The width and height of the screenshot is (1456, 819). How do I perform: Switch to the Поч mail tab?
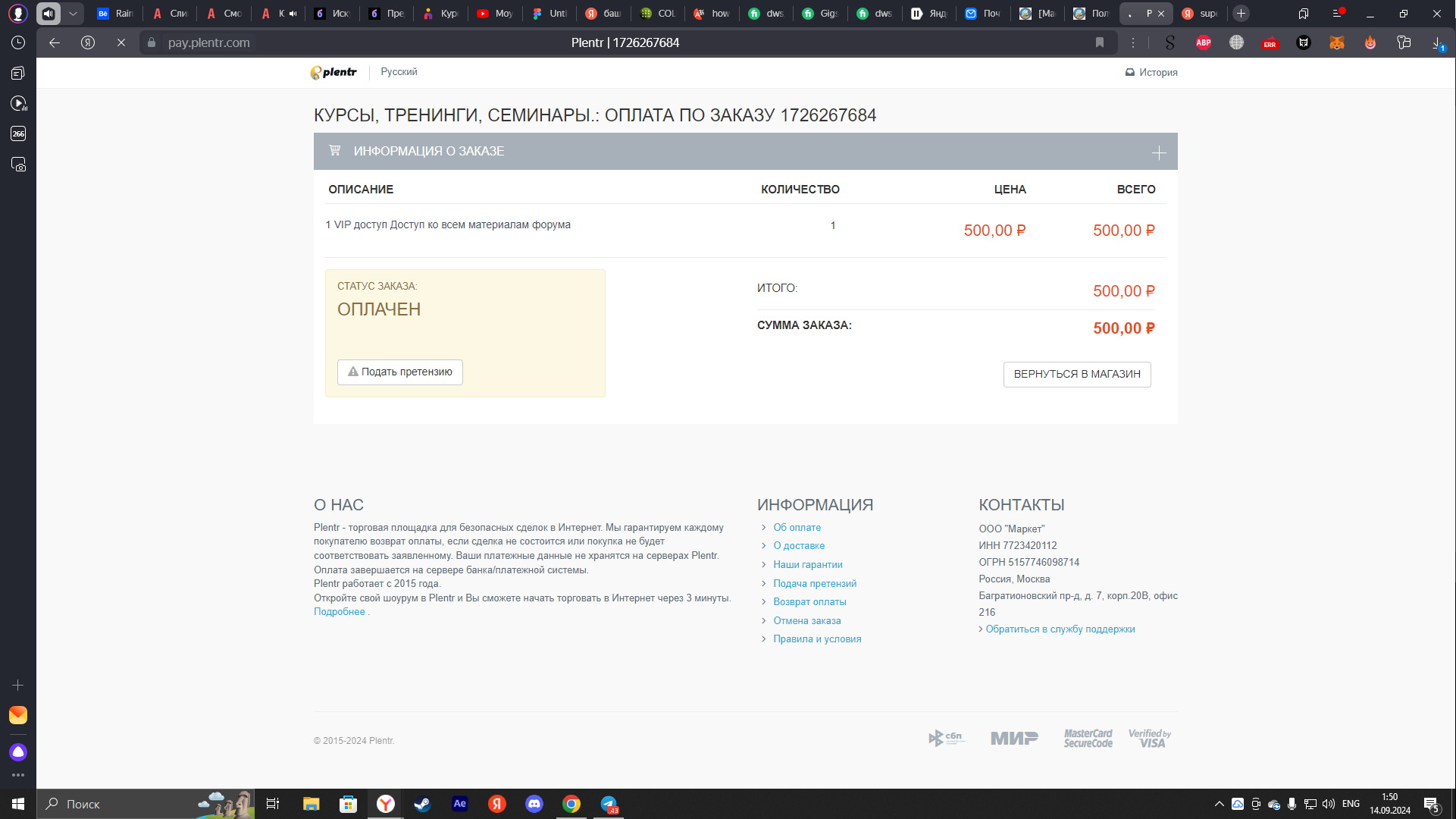(983, 13)
